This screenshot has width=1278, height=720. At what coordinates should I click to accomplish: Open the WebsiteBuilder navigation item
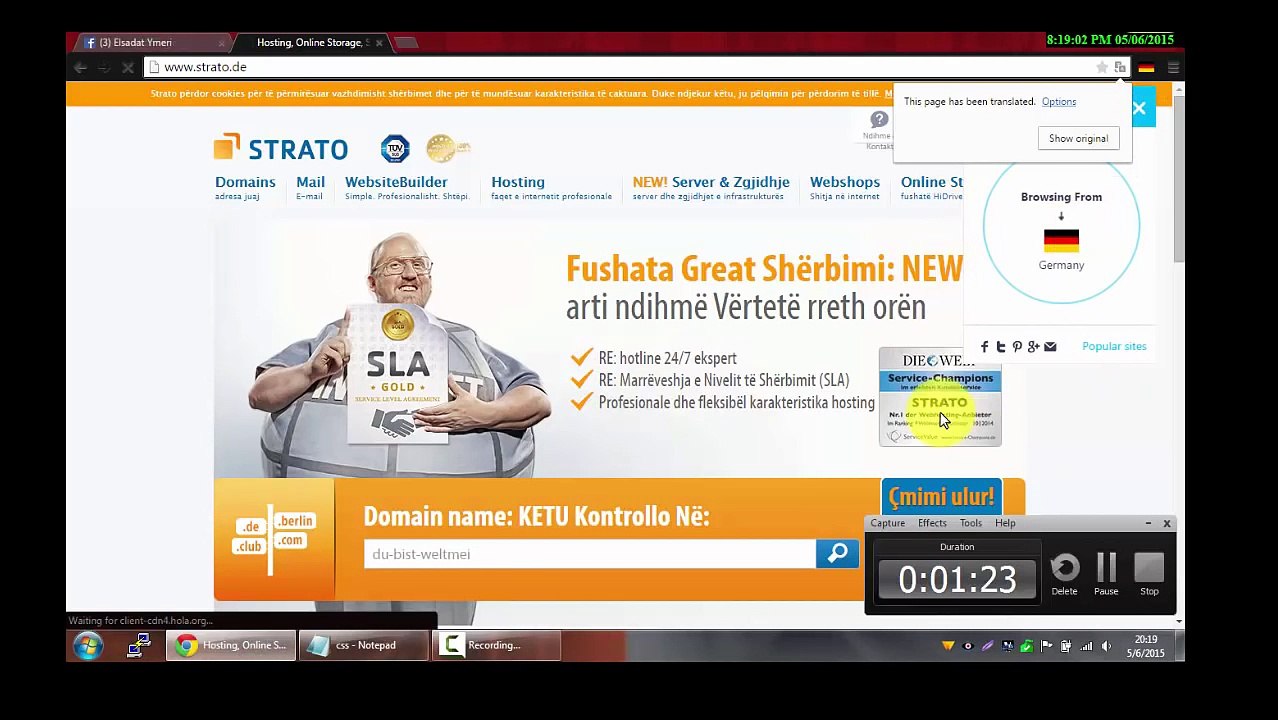pos(406,187)
